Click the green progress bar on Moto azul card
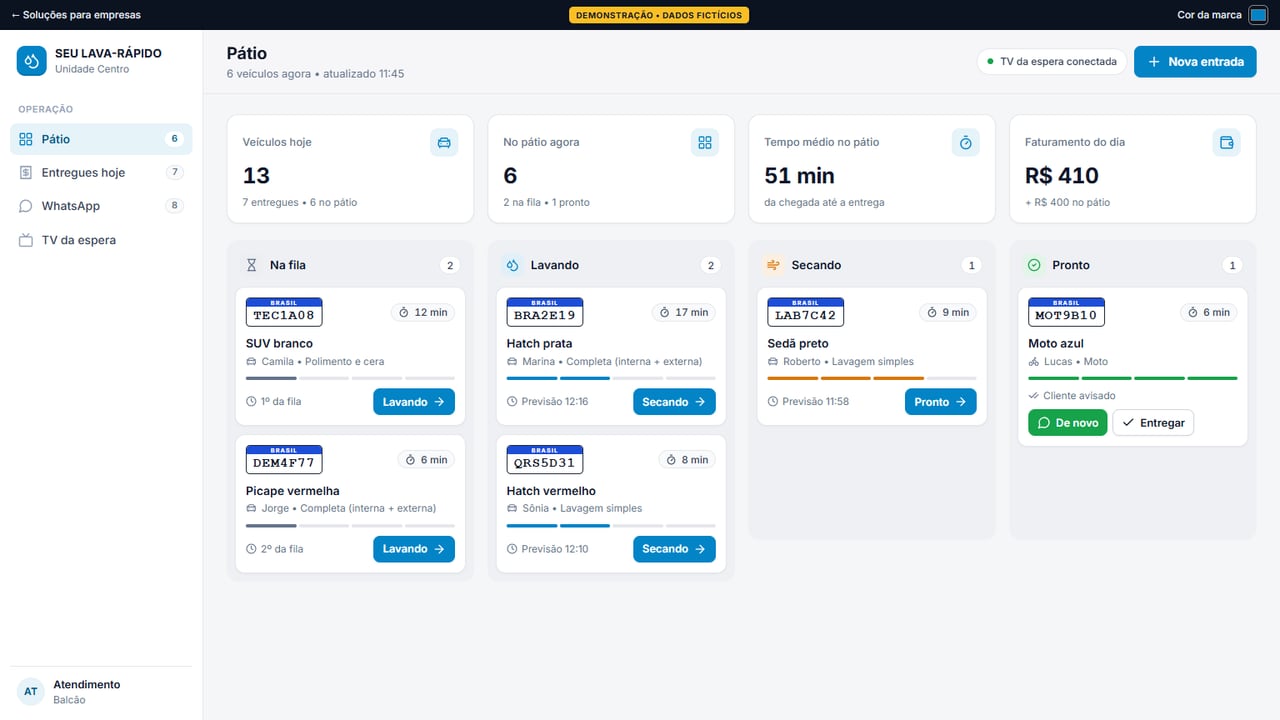 click(1133, 378)
